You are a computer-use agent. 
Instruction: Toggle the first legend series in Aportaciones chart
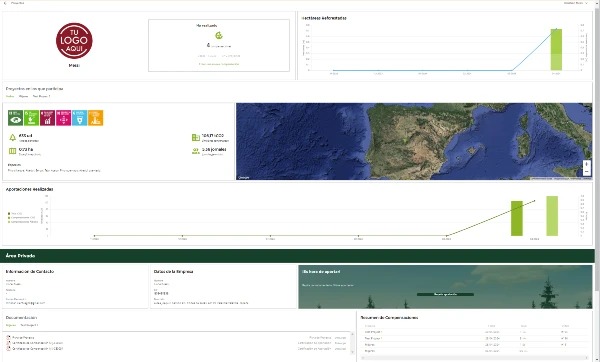pyautogui.click(x=15, y=214)
